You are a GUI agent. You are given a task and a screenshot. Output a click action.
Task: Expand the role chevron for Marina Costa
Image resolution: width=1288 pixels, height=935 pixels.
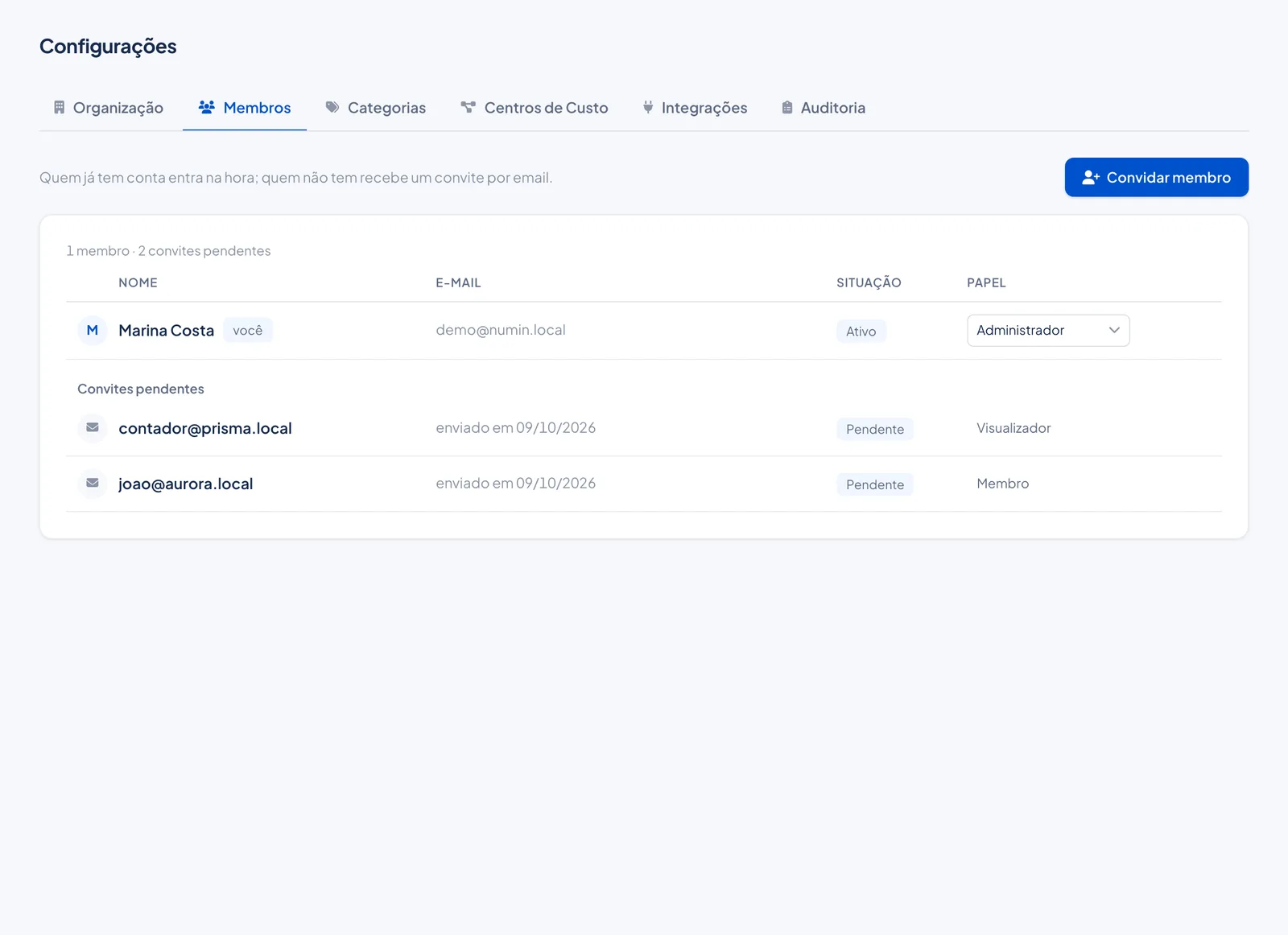point(1114,331)
